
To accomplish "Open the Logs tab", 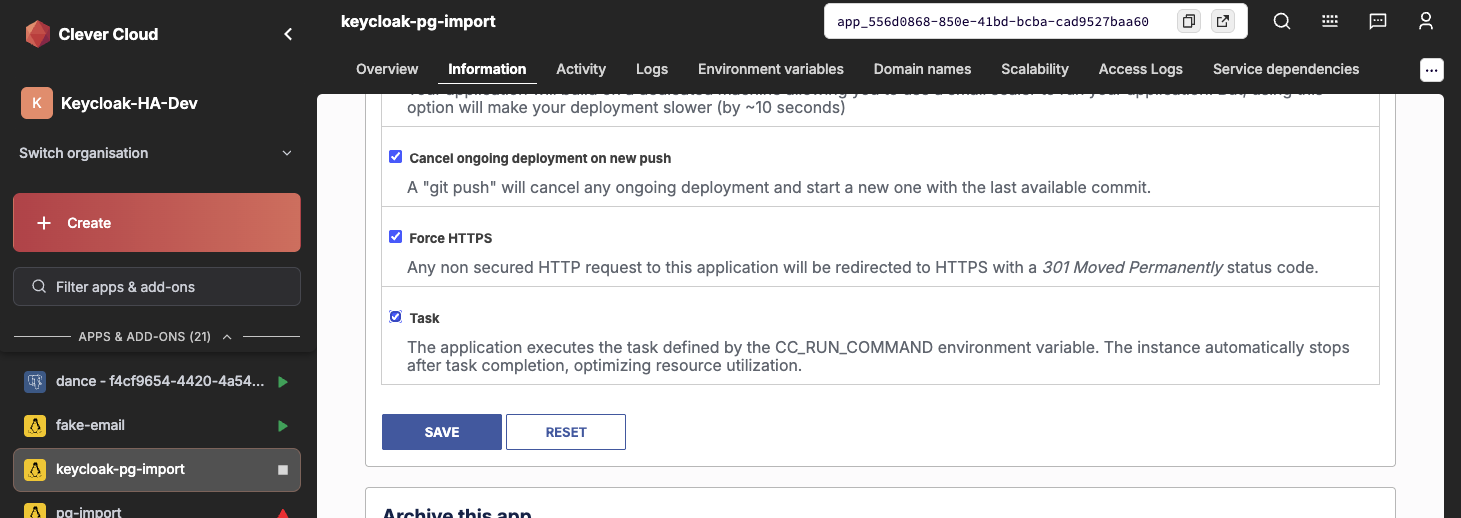I will click(652, 69).
